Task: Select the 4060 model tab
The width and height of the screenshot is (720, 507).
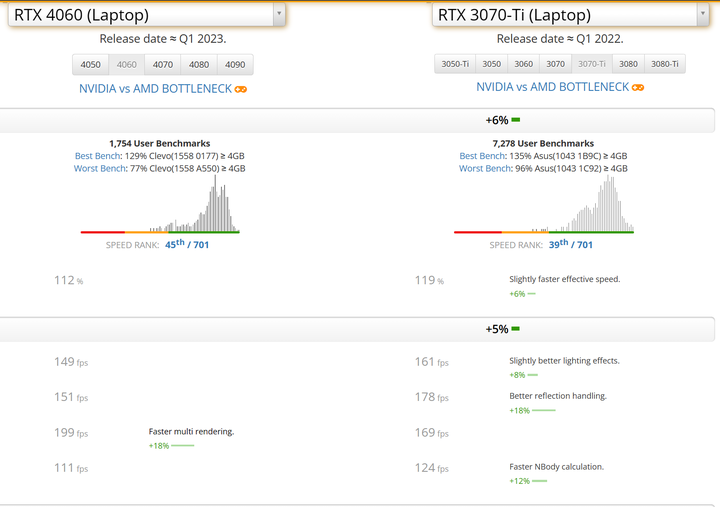Action: coord(127,65)
